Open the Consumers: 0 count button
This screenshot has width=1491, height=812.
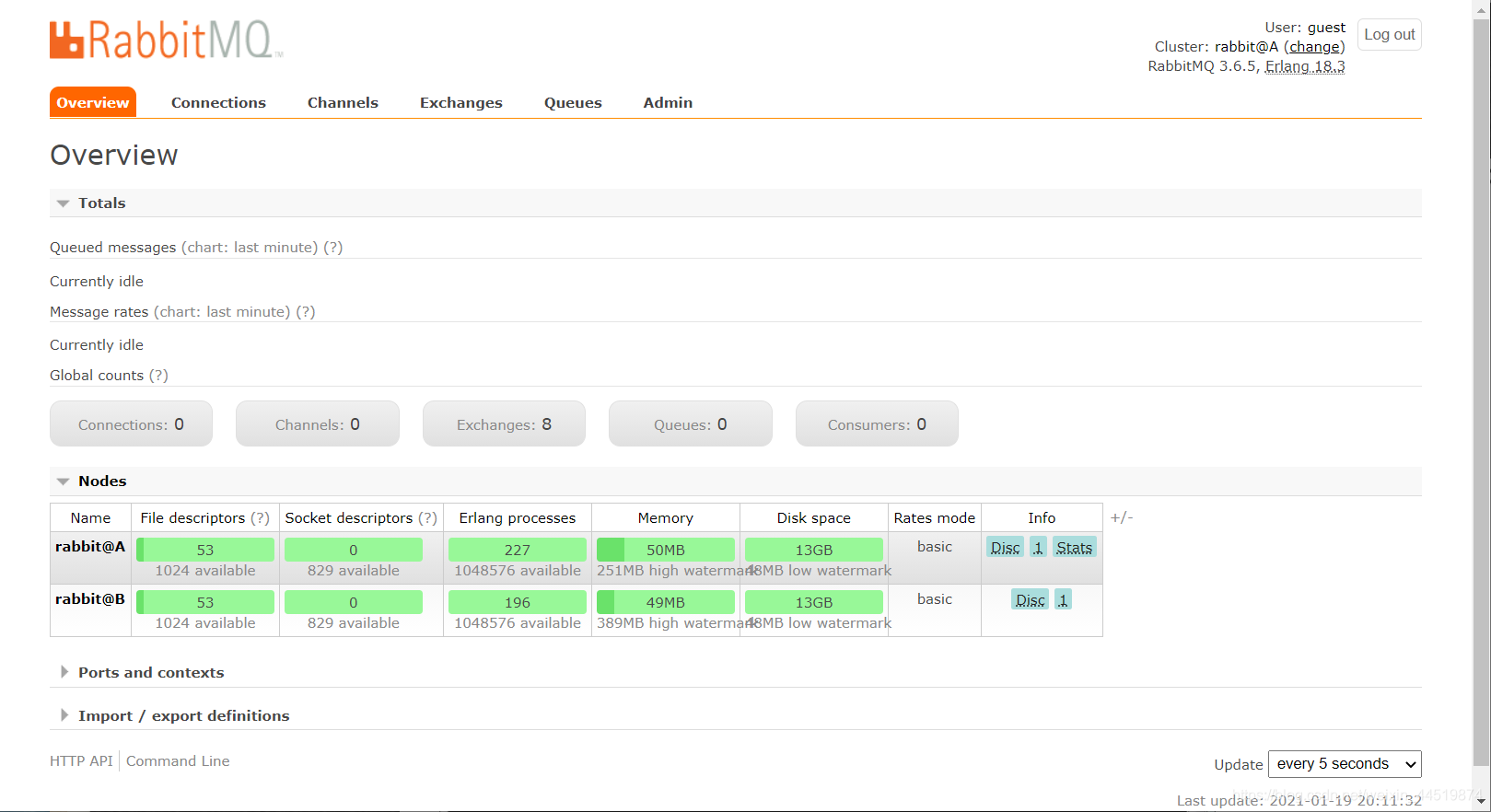click(x=877, y=423)
